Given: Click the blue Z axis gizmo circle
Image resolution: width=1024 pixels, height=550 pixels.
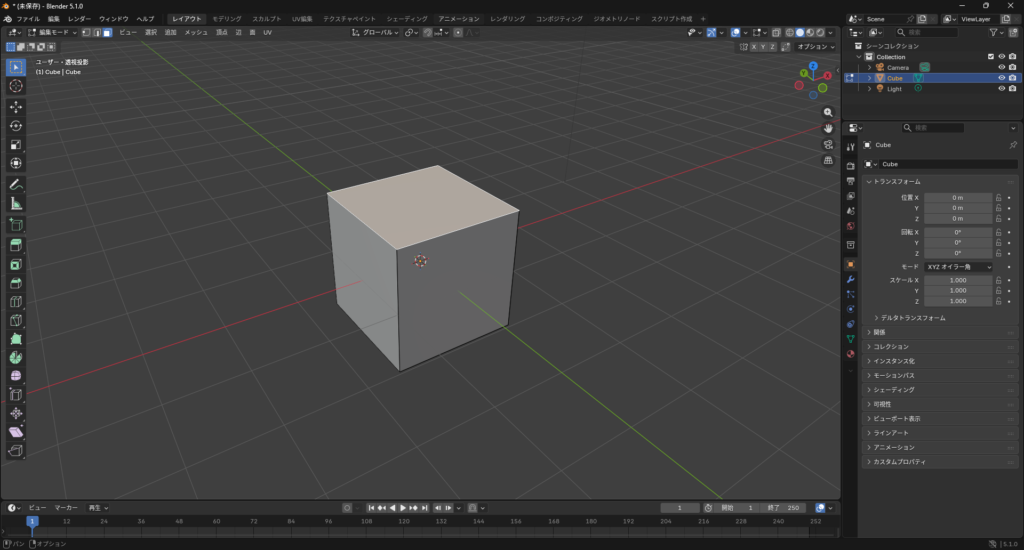Looking at the screenshot, I should click(813, 66).
